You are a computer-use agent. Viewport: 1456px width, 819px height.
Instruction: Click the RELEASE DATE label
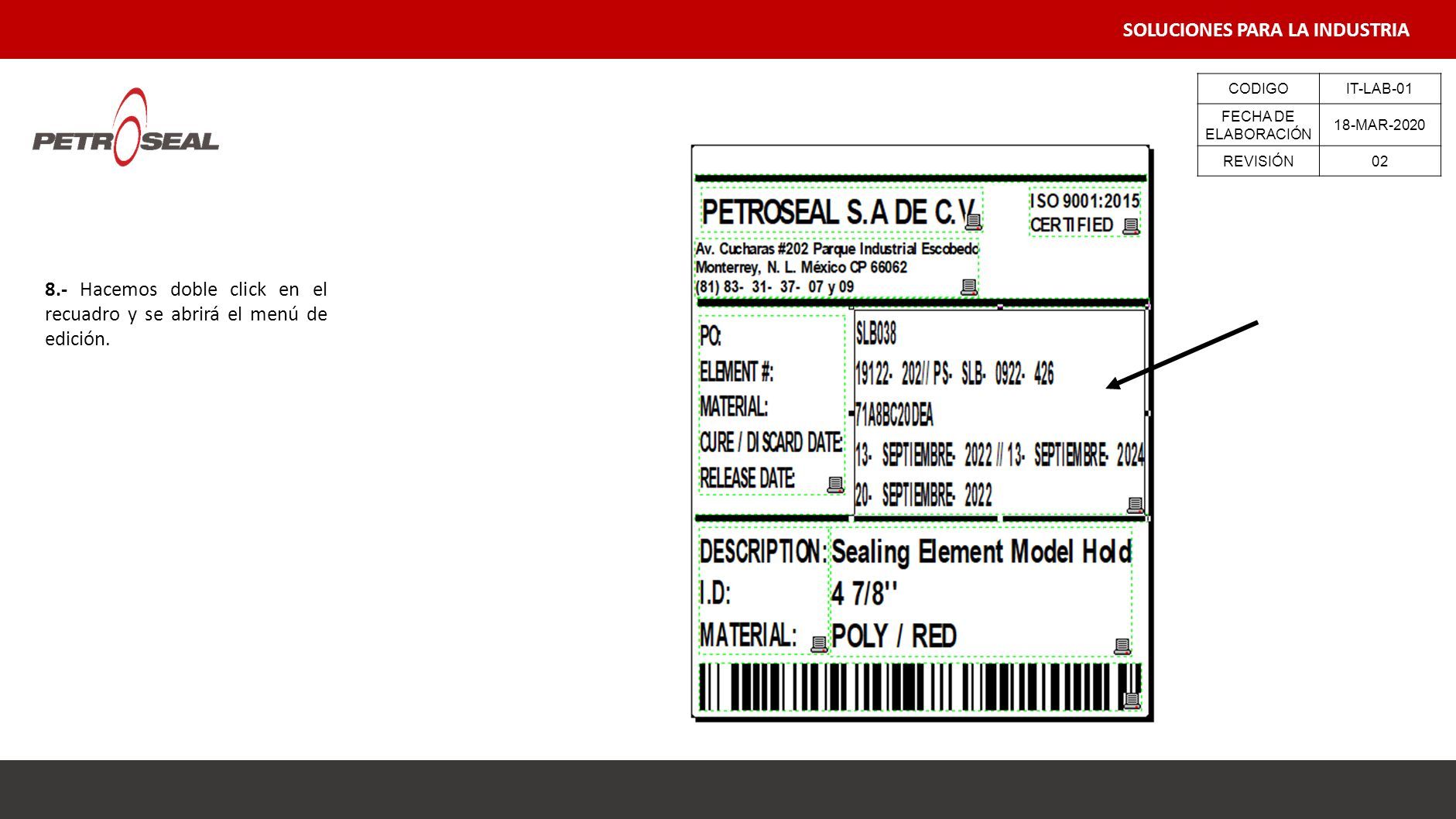click(747, 478)
